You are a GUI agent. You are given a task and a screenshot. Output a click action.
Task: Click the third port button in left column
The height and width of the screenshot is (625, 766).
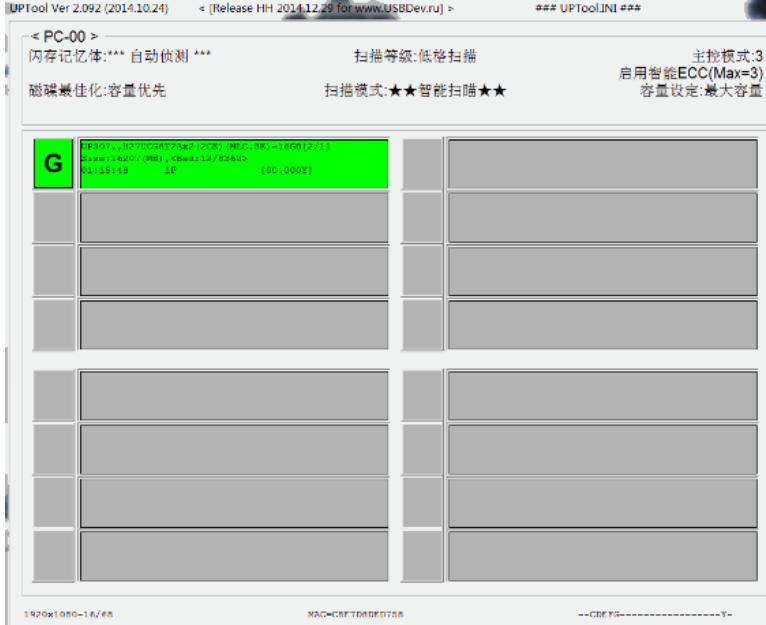(x=54, y=271)
